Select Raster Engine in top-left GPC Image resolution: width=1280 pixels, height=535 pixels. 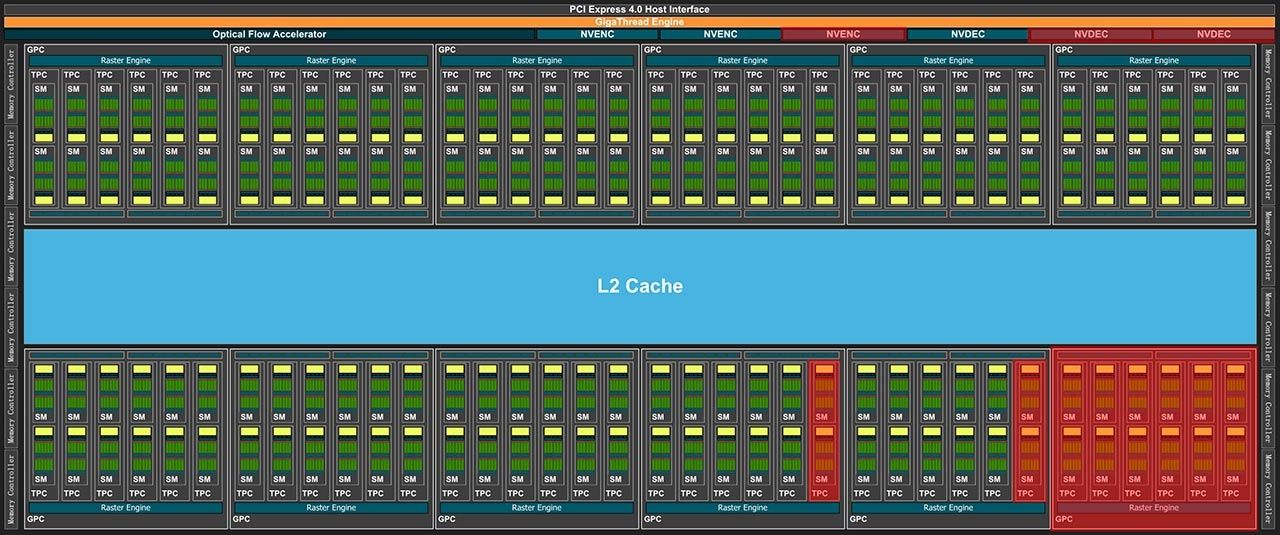(x=126, y=60)
